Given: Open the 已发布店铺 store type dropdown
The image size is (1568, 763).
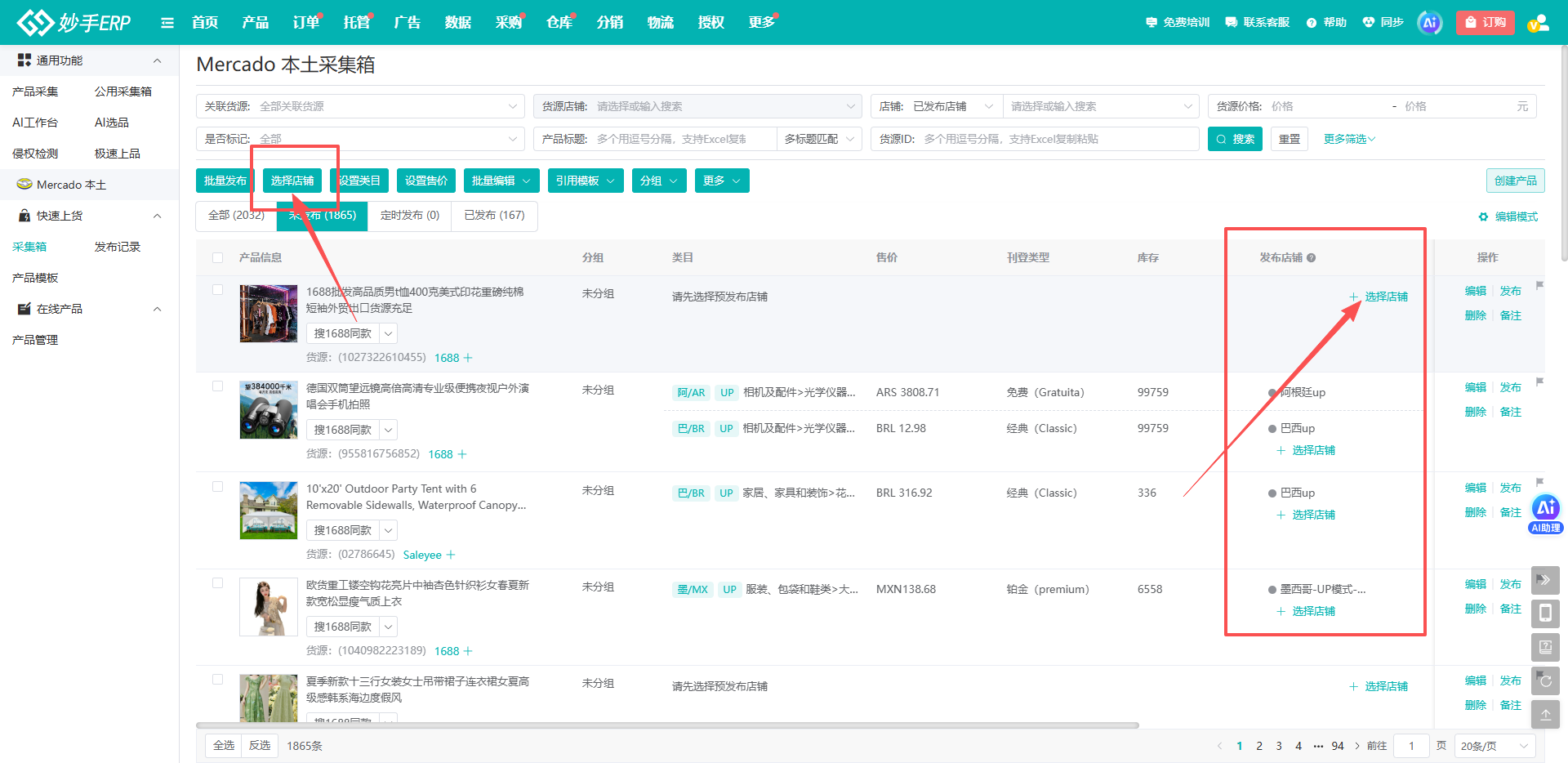Looking at the screenshot, I should point(952,106).
